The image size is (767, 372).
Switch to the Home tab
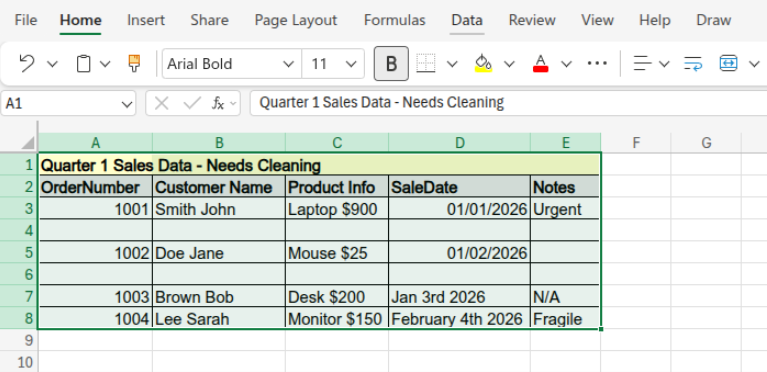[81, 20]
